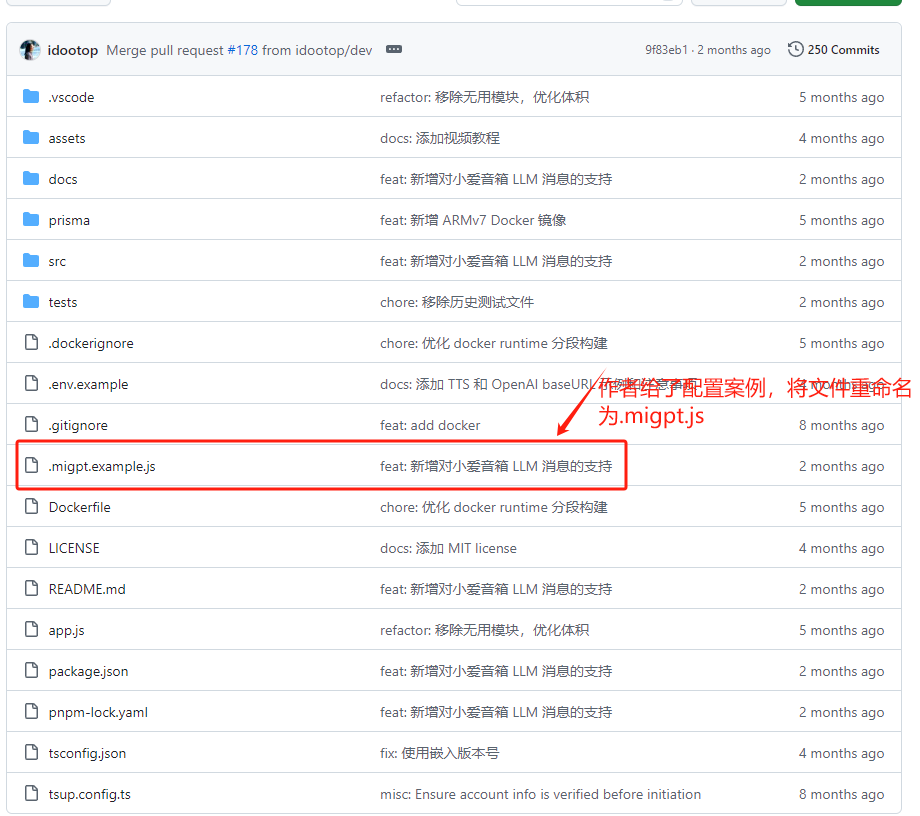This screenshot has height=816, width=920.
Task: Expand the commit message with the ellipsis button
Action: [393, 48]
